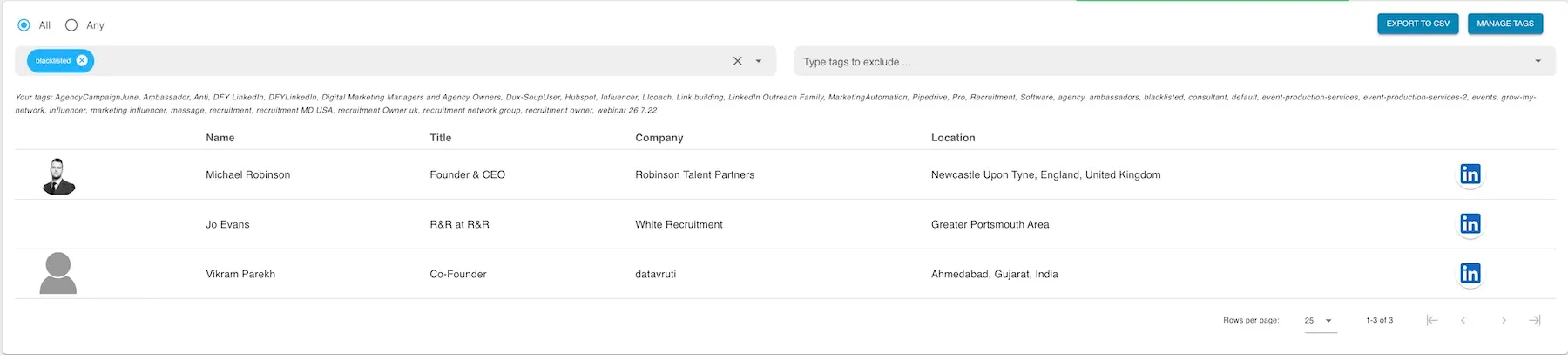This screenshot has width=1568, height=355.
Task: Expand the exclude tags dropdown arrow
Action: [1538, 61]
